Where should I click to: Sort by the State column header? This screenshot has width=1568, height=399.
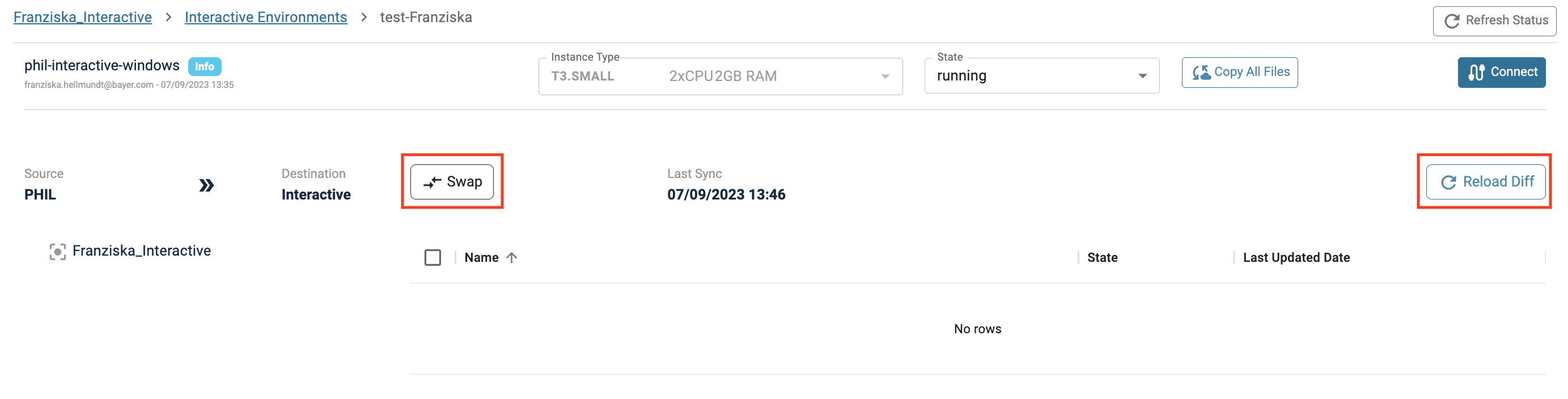click(1102, 257)
